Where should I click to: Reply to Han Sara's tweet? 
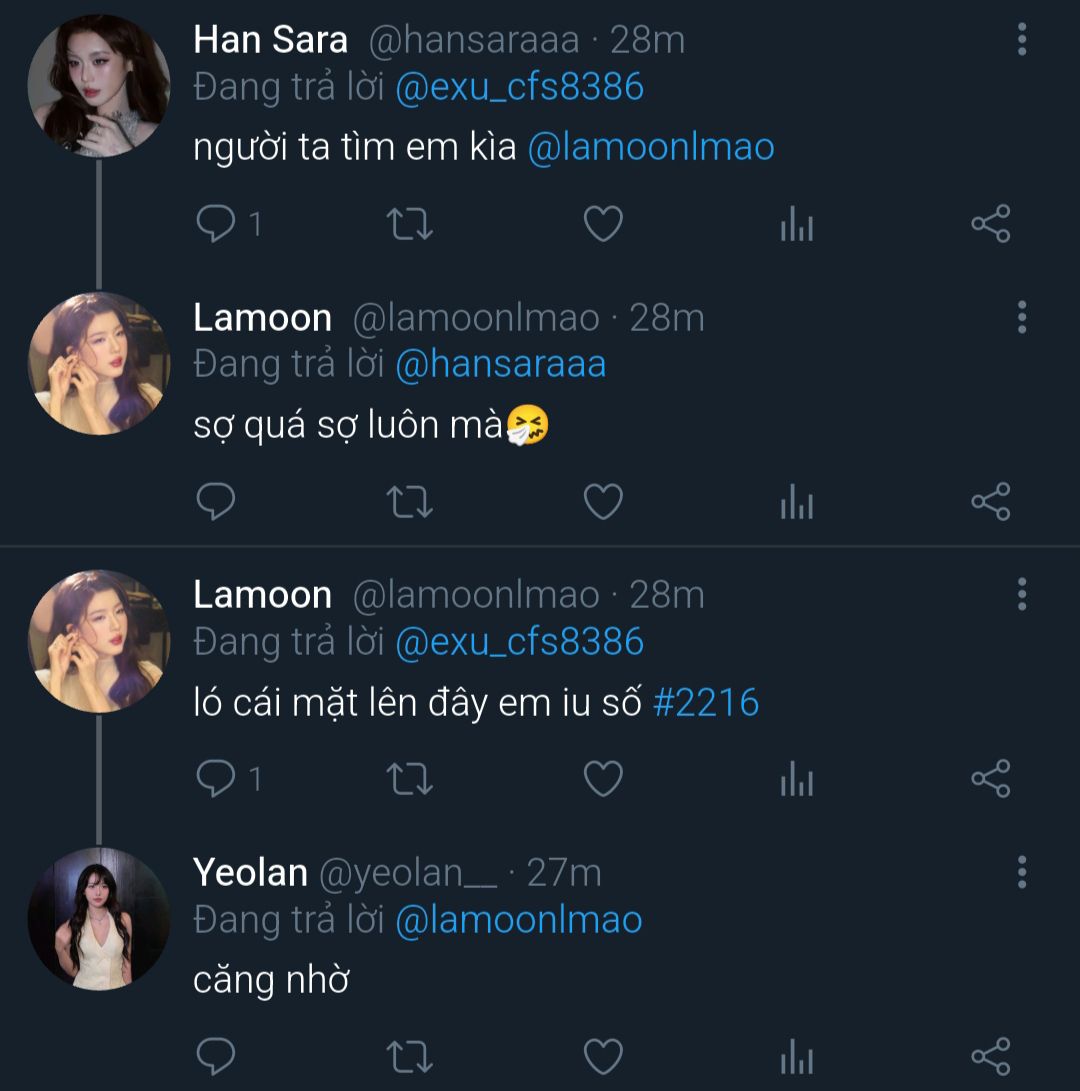[x=215, y=224]
